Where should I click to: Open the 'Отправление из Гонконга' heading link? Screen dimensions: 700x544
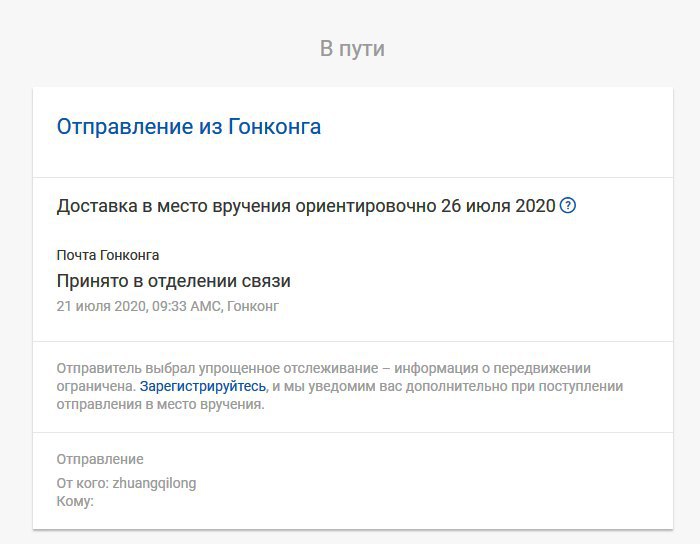pyautogui.click(x=189, y=127)
